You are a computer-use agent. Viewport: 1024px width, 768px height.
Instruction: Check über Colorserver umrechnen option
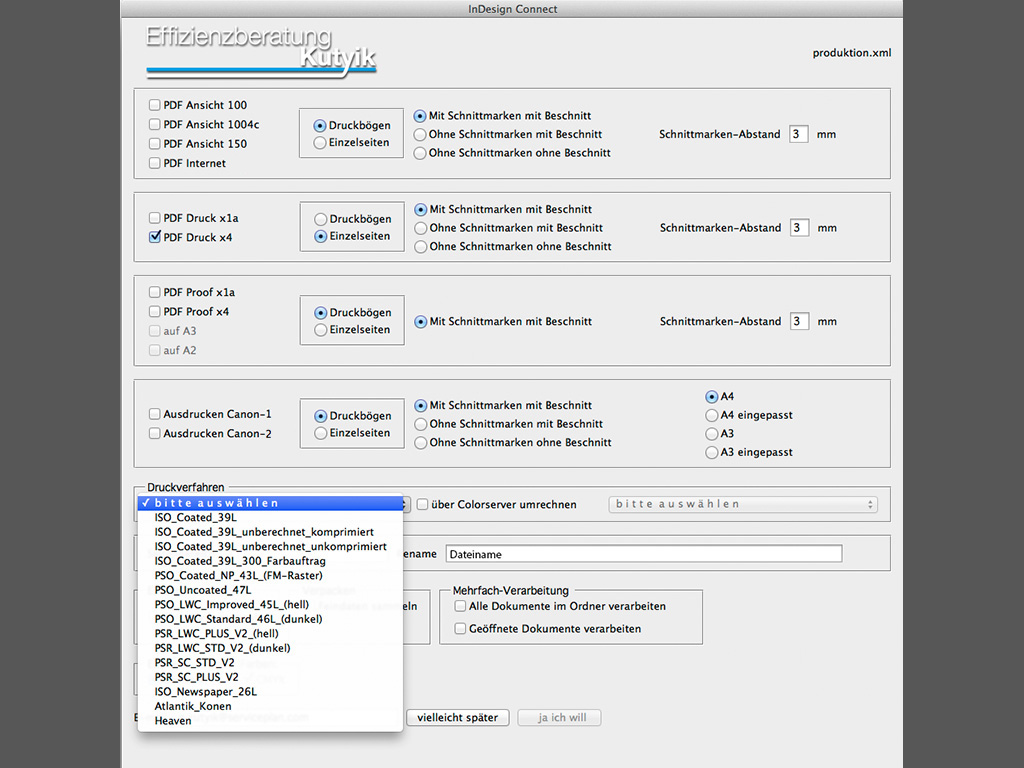[422, 504]
